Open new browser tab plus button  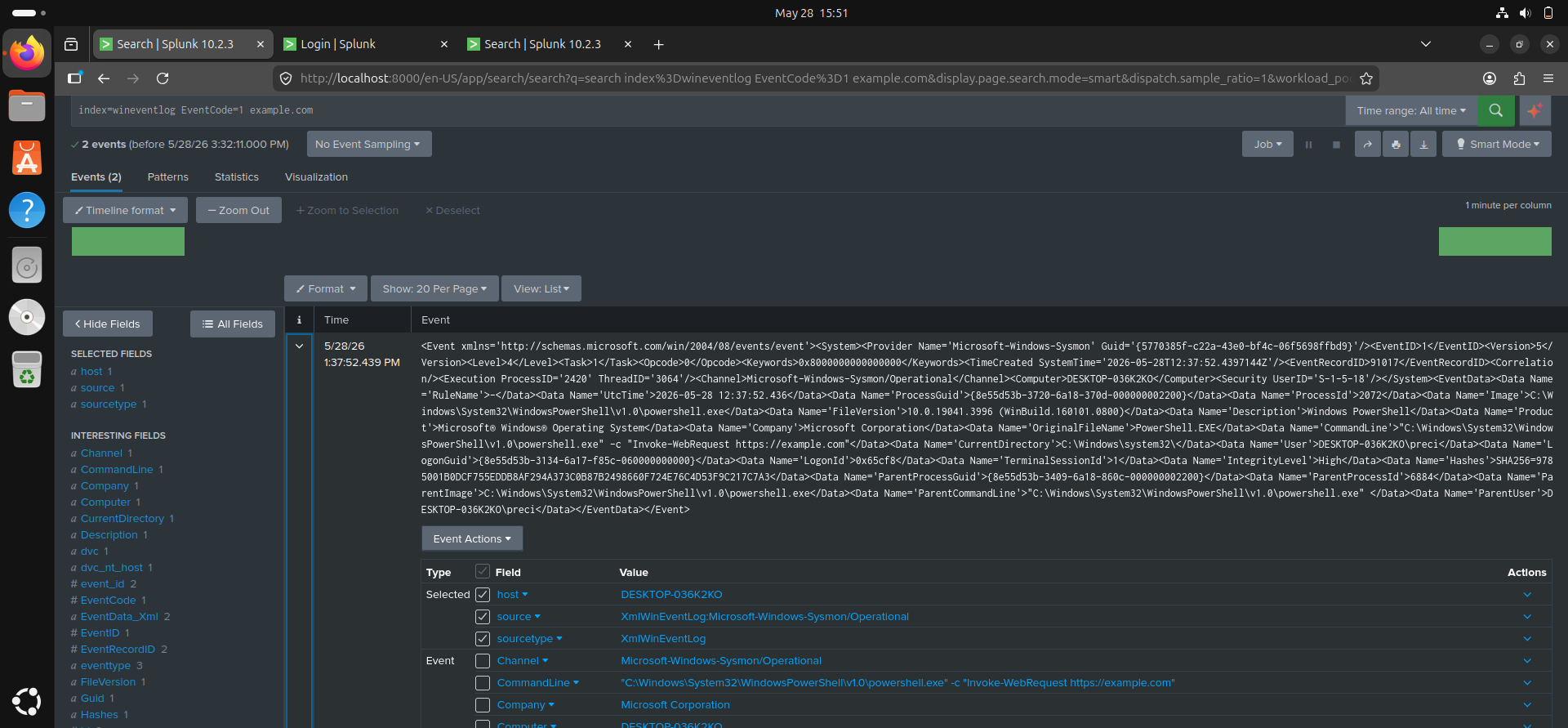[x=658, y=44]
